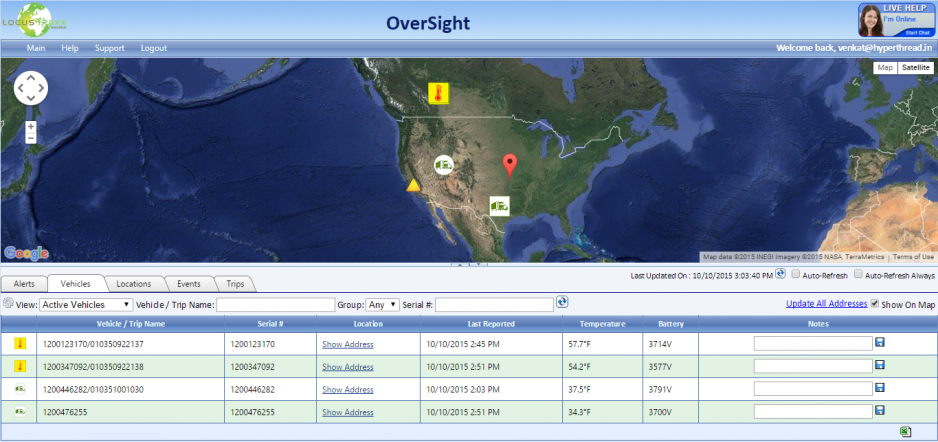Click the thermometer alert marker on map
This screenshot has height=442, width=938.
[438, 94]
